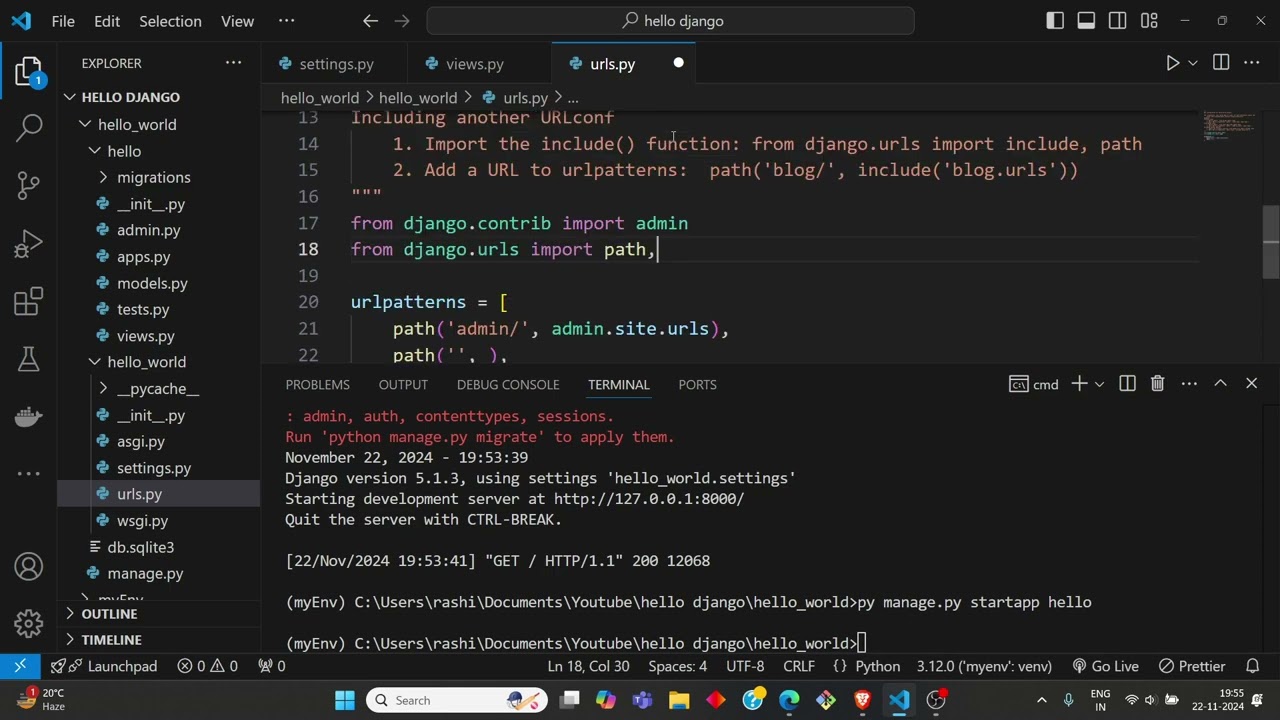Open the new terminal launch profile dropdown
Viewport: 1280px width, 720px height.
(1100, 384)
